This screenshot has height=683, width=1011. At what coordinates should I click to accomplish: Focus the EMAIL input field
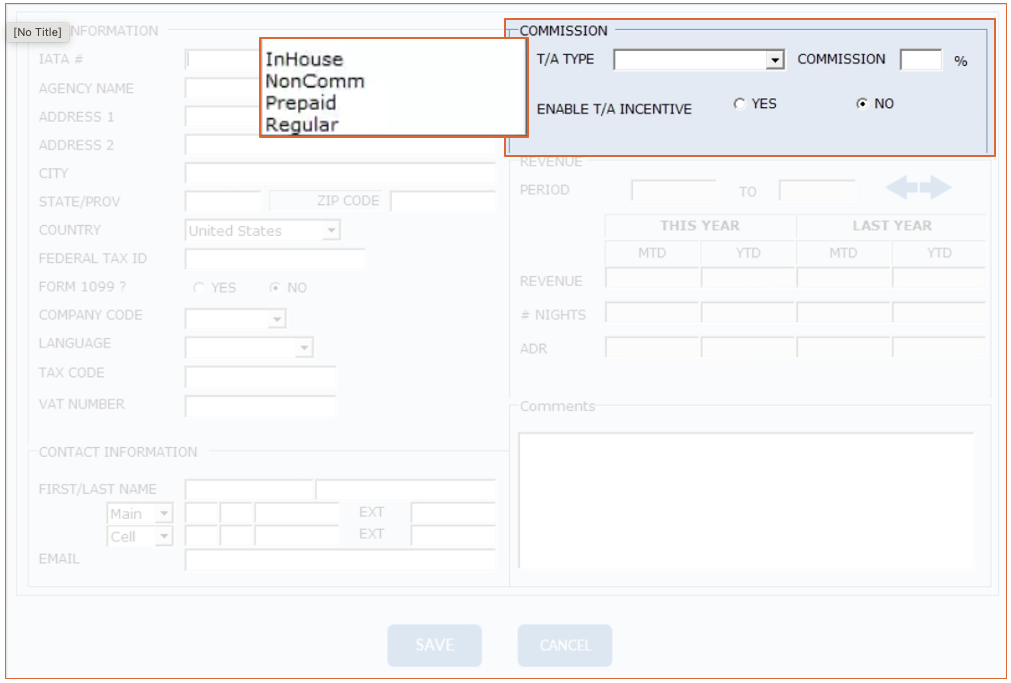click(340, 560)
